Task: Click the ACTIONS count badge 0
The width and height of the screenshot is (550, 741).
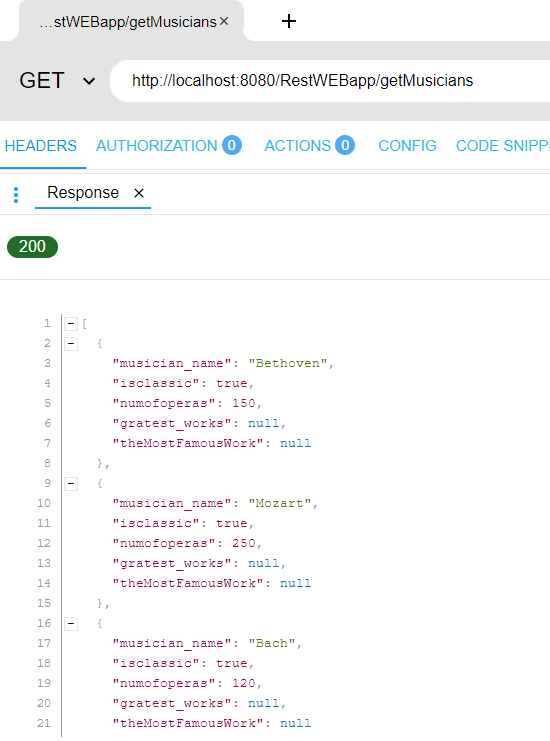Action: click(x=345, y=145)
